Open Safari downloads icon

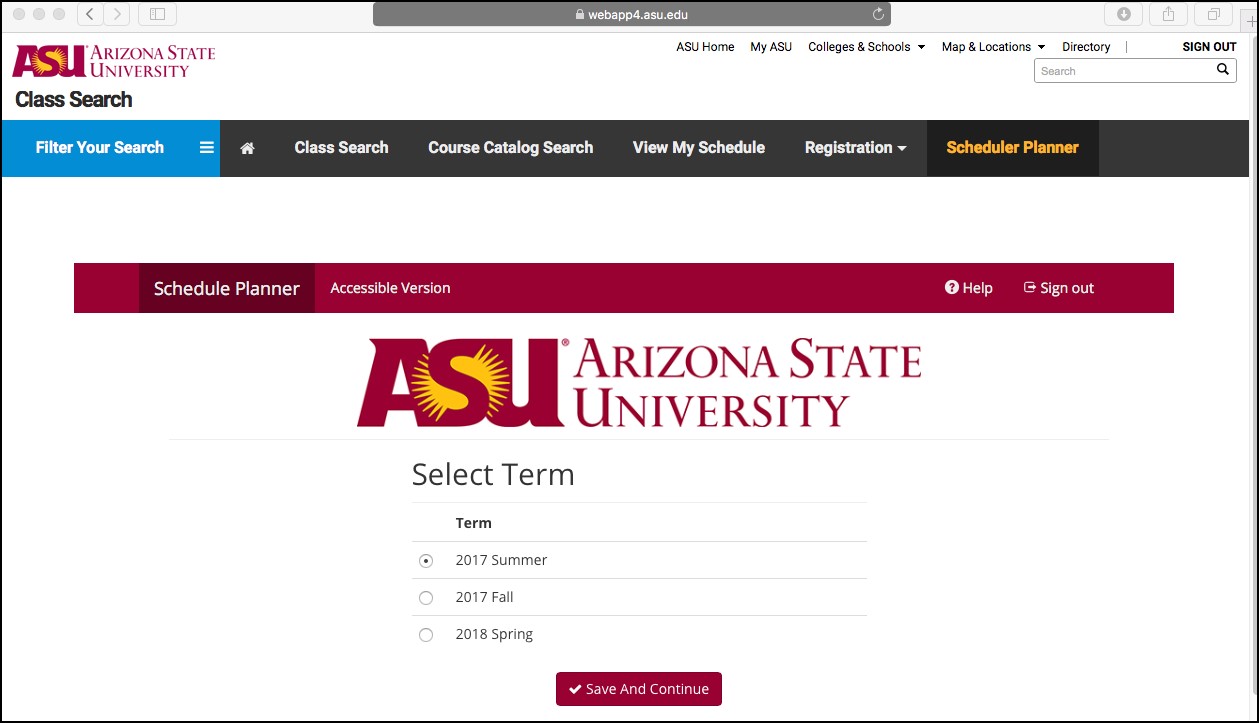click(1124, 14)
